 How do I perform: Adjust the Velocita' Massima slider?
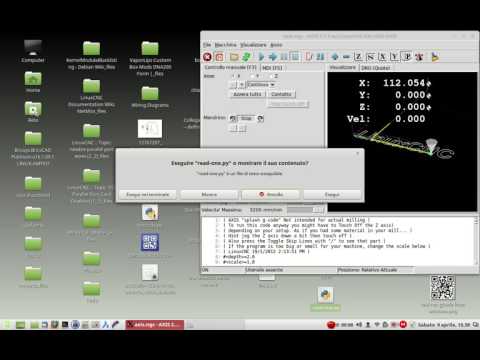305,210
